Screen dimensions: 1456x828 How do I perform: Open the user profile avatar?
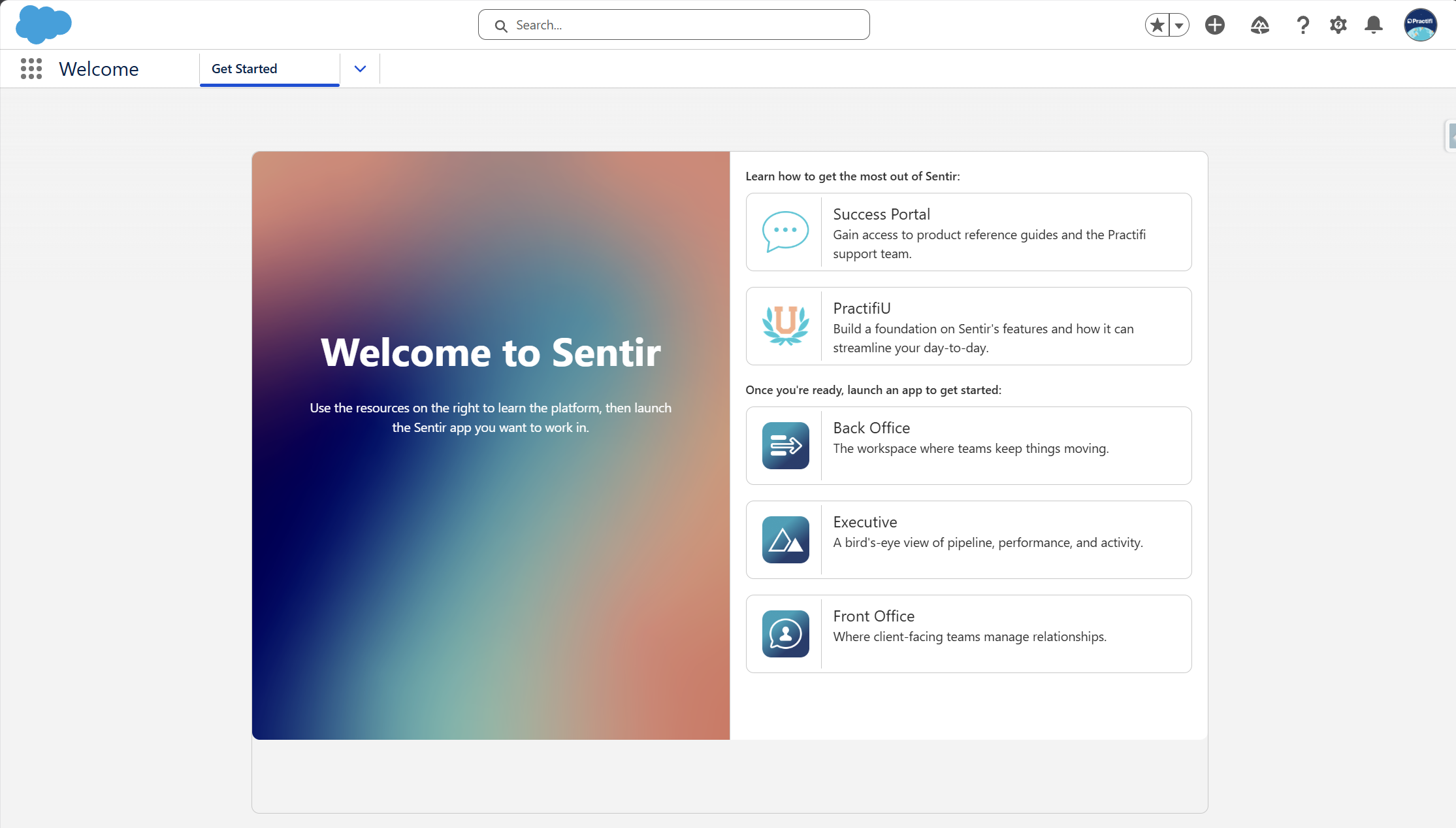1420,25
